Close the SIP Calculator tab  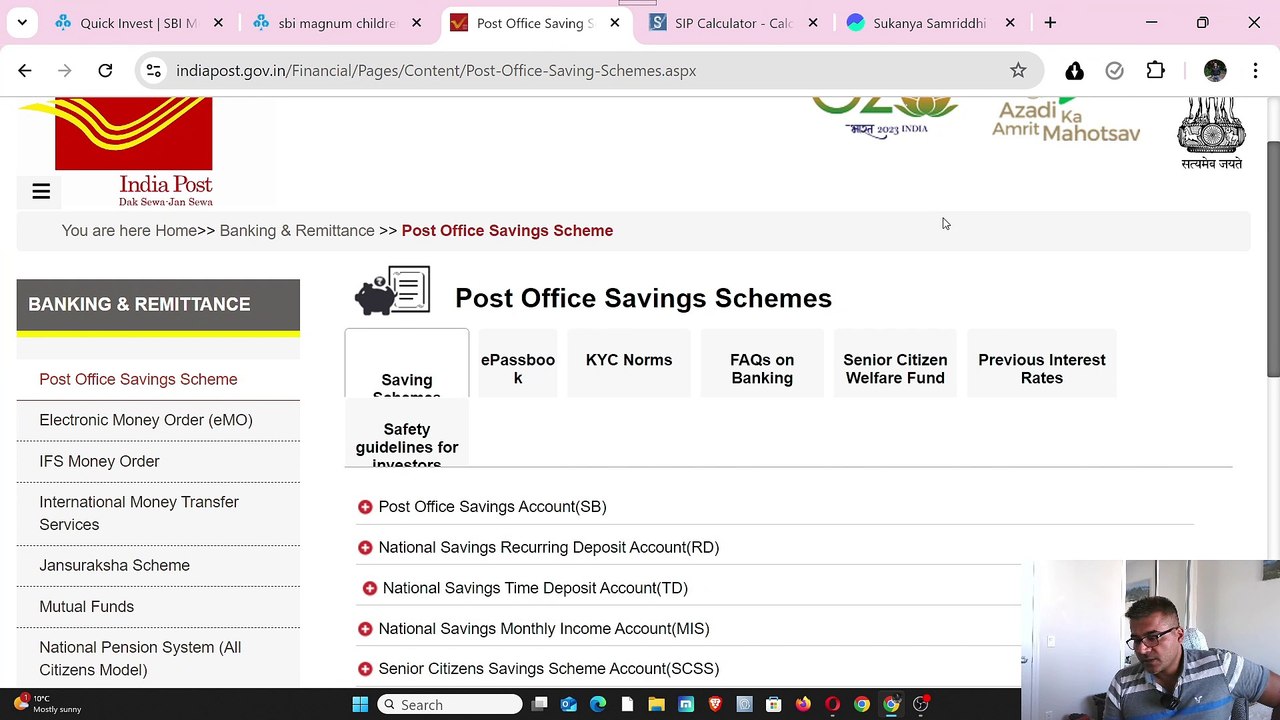click(x=812, y=23)
